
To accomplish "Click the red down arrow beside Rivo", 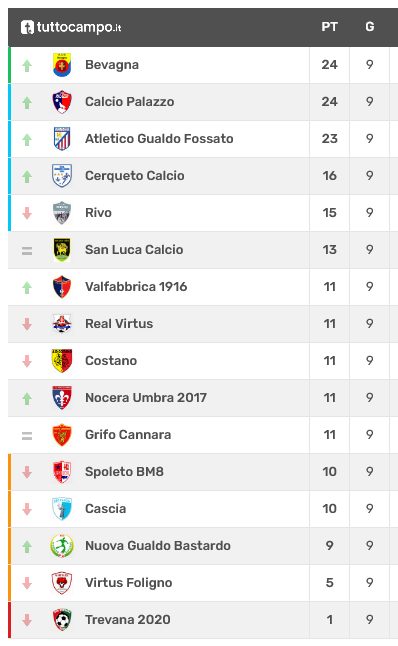I will click(27, 213).
